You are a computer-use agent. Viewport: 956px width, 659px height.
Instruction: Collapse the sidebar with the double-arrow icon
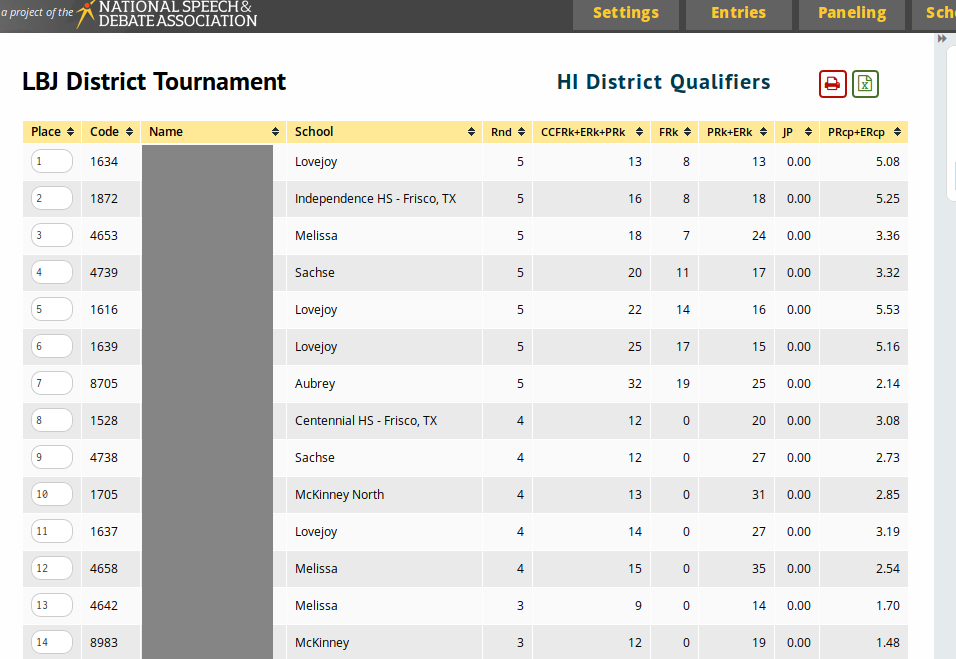coord(941,39)
